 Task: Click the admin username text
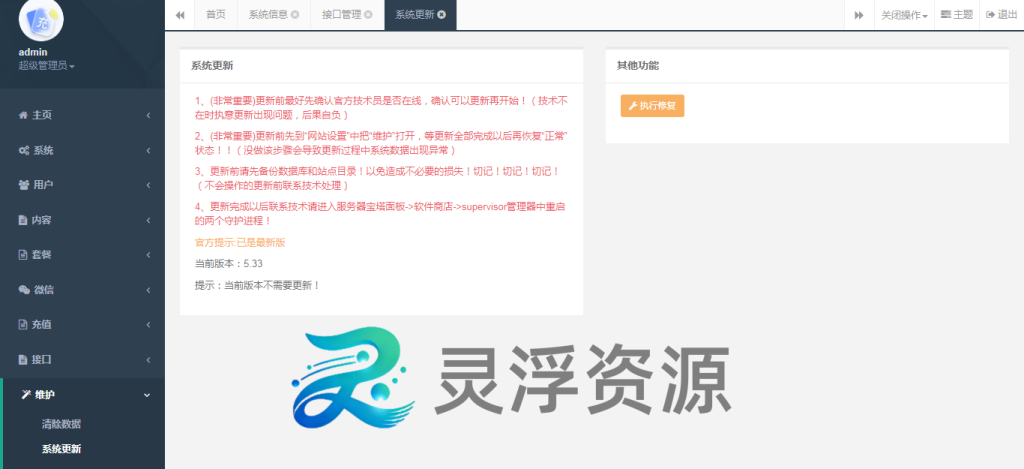click(x=33, y=52)
